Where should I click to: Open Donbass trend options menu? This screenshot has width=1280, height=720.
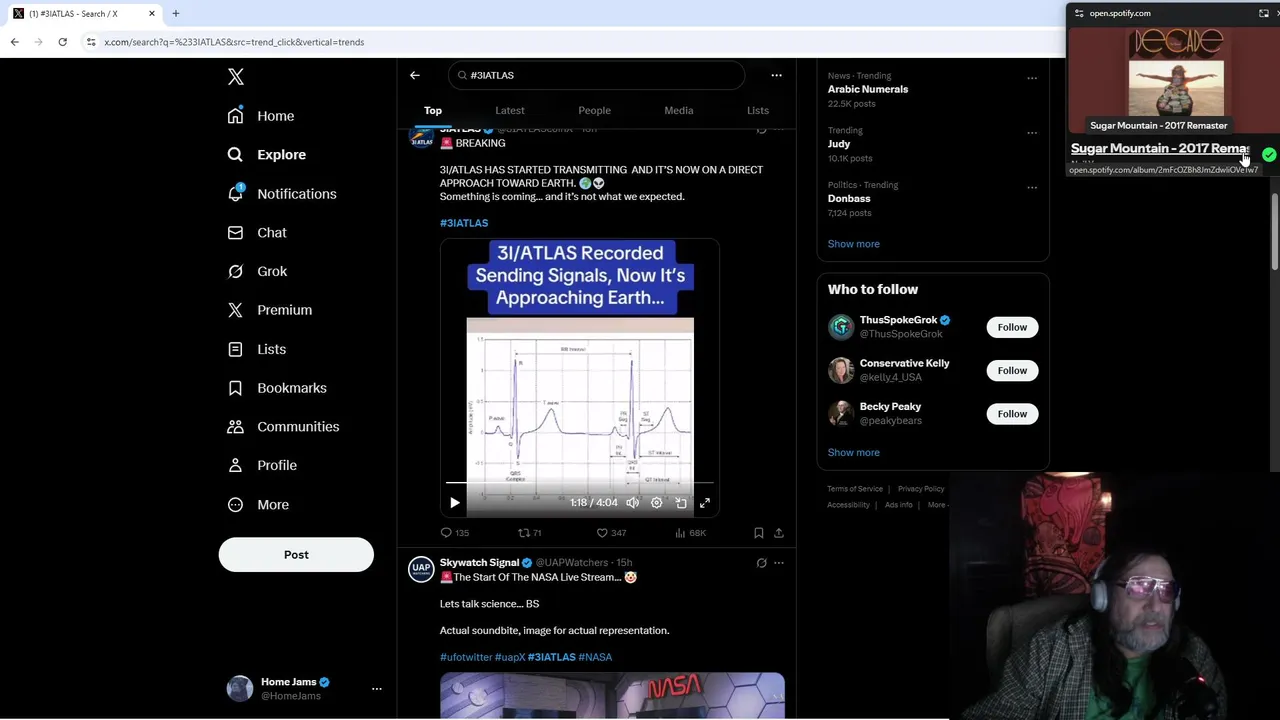pos(1032,186)
